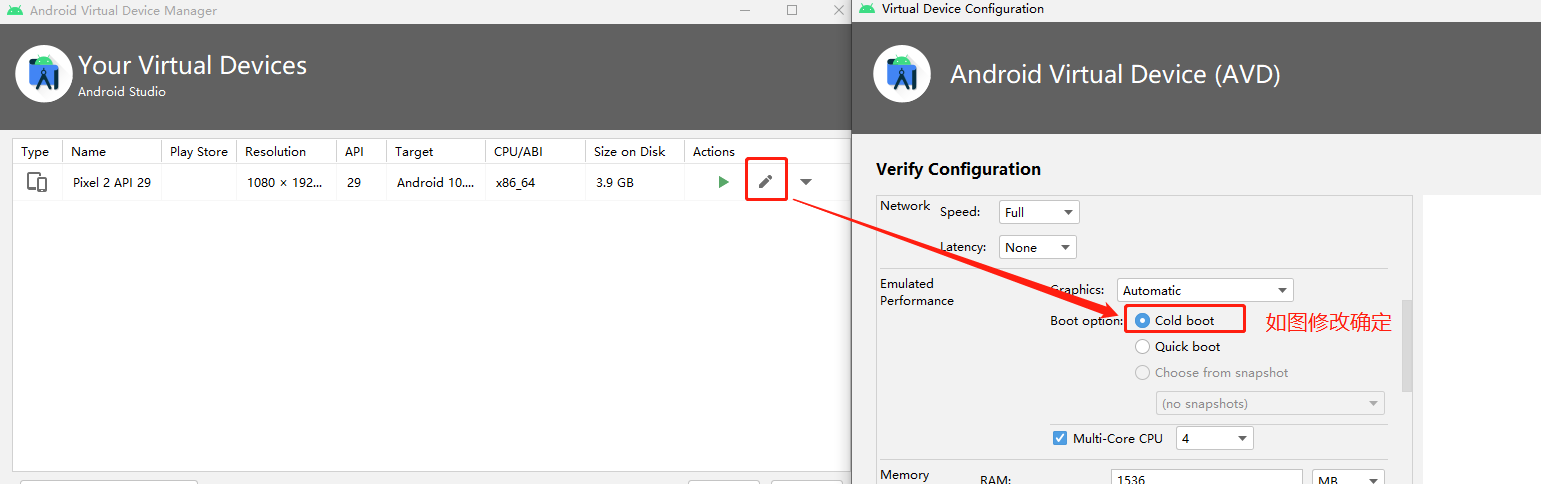
Task: Minimize the Android Virtual Device Manager window
Action: (746, 10)
